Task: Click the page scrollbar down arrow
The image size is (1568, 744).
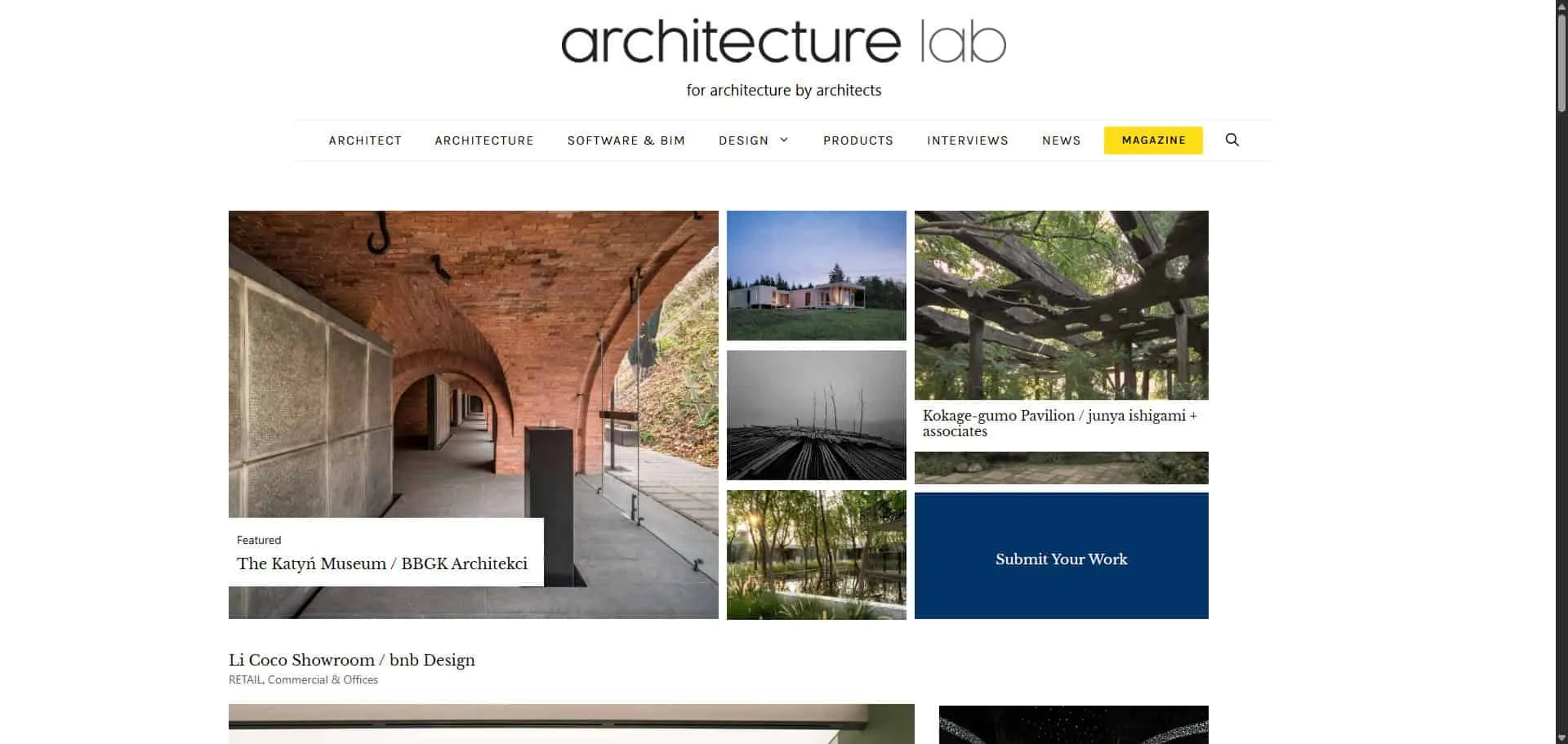Action: pos(1561,737)
